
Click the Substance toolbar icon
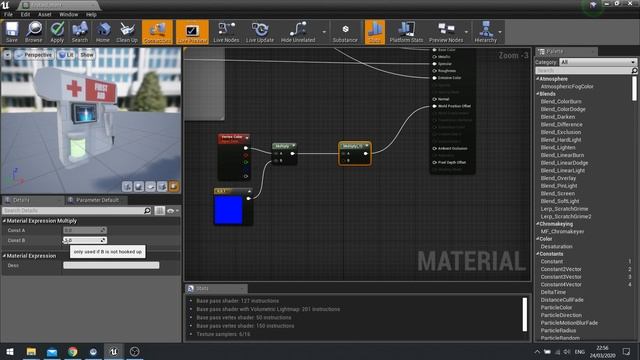[x=345, y=32]
